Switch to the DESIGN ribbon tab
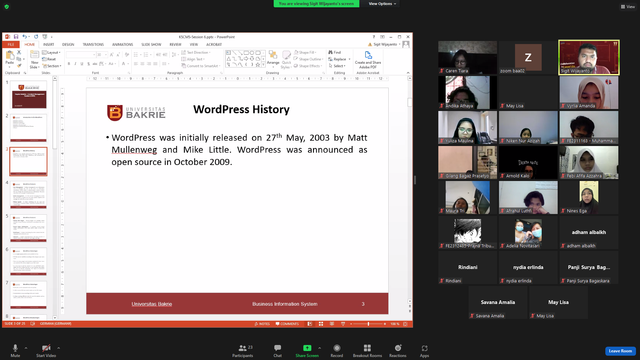 pyautogui.click(x=68, y=44)
